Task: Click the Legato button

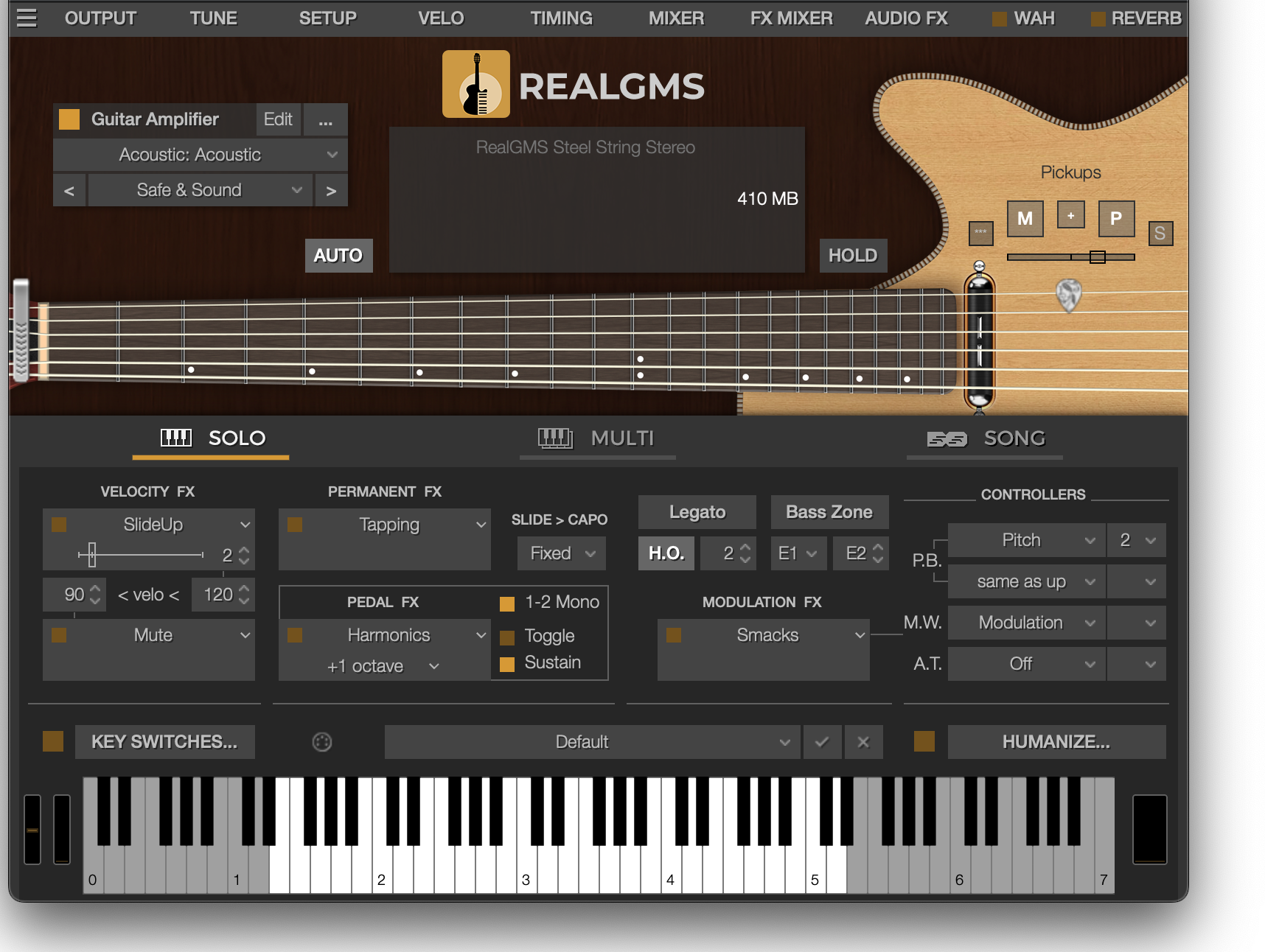Action: 697,512
